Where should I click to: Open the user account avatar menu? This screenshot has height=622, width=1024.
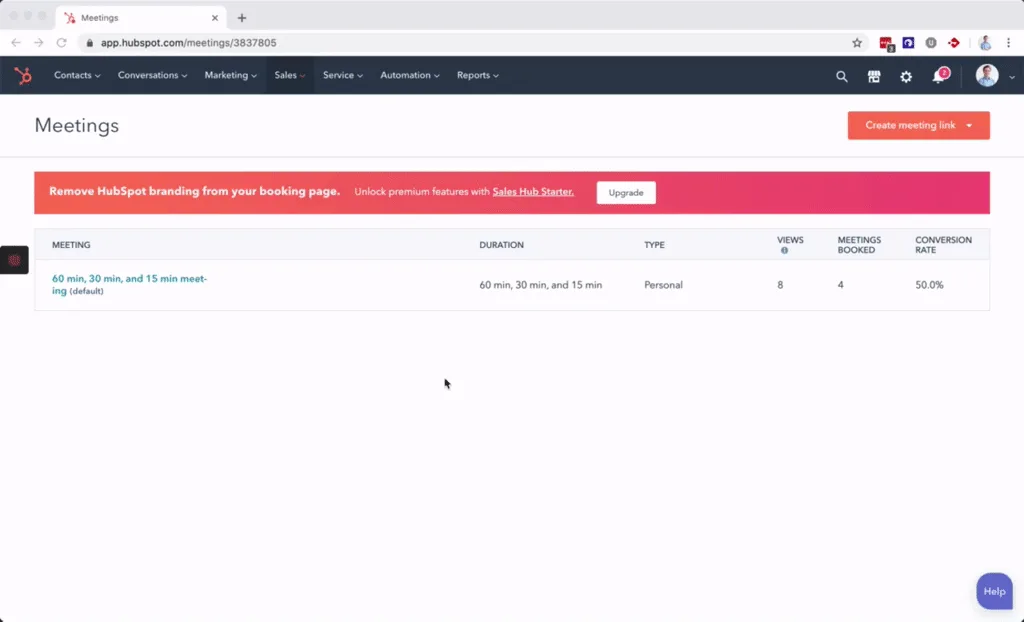coord(995,76)
